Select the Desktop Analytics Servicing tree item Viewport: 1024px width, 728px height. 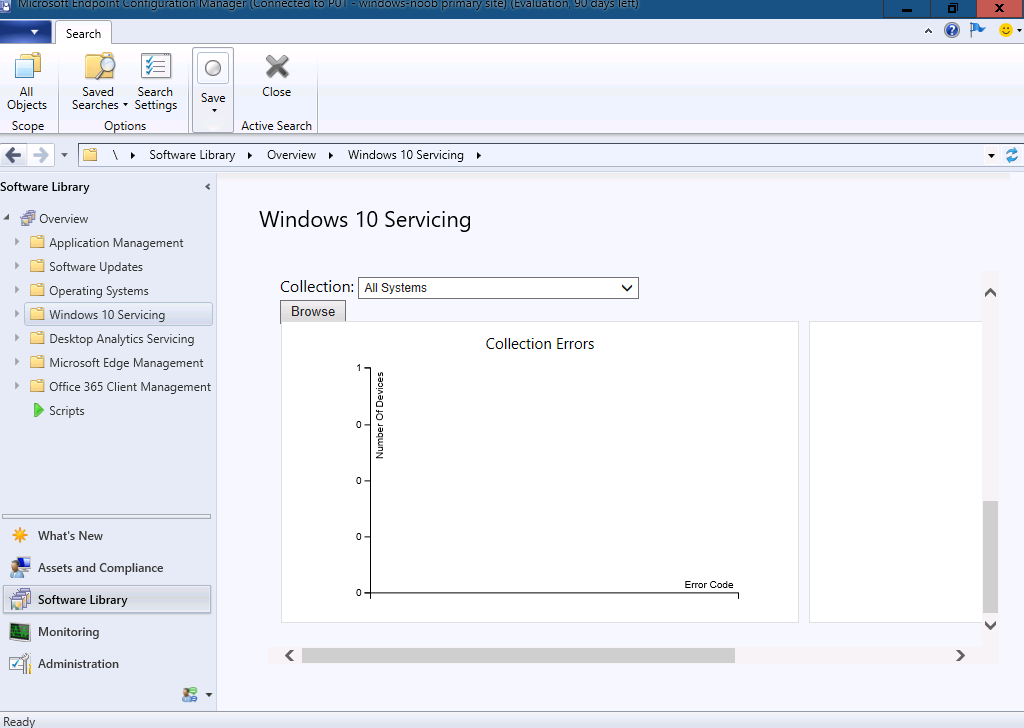click(x=121, y=338)
